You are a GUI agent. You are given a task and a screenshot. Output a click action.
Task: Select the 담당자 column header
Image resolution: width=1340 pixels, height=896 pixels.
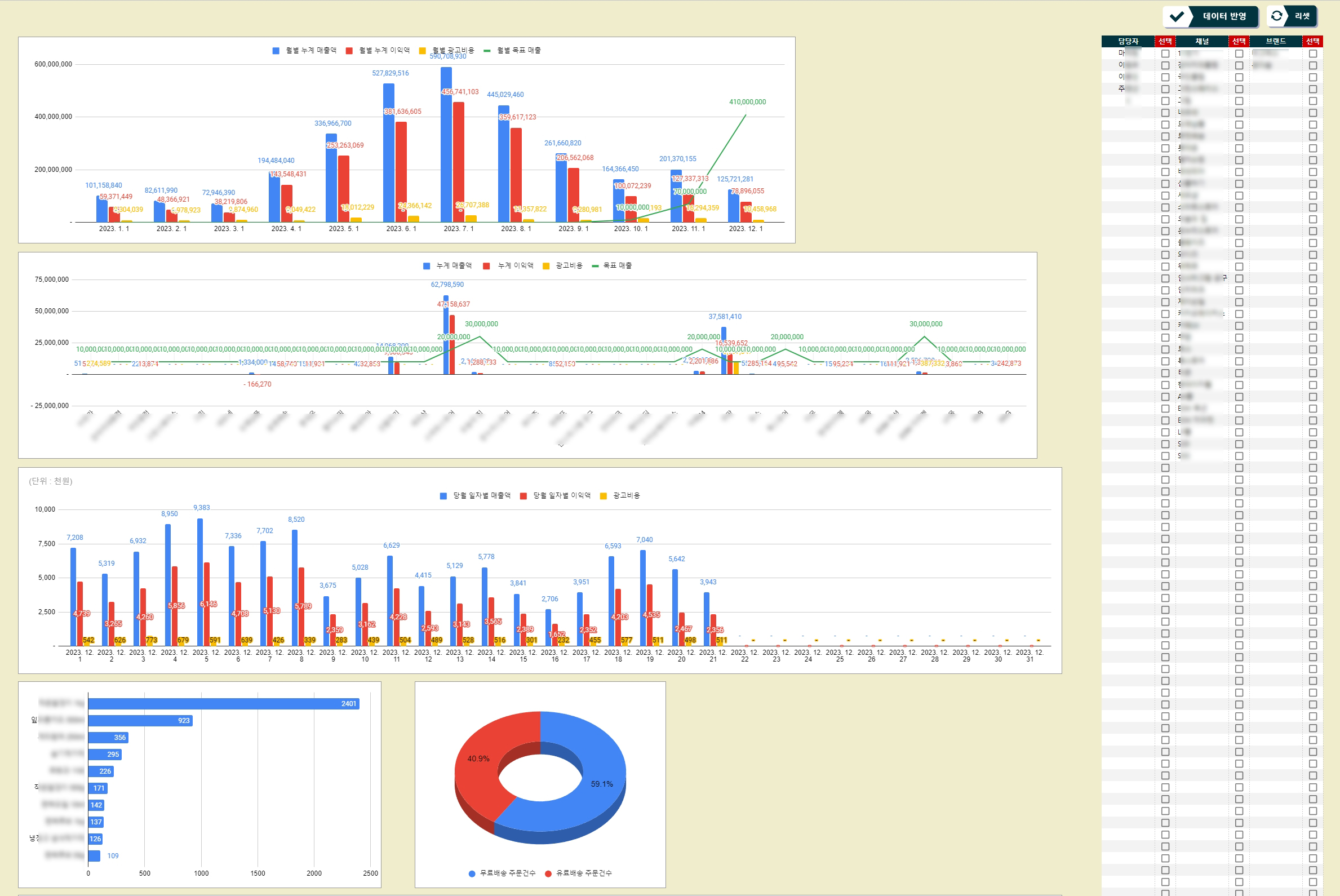pyautogui.click(x=1128, y=41)
